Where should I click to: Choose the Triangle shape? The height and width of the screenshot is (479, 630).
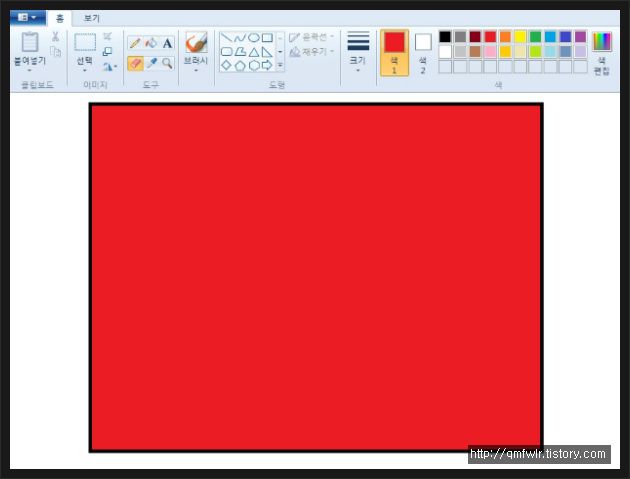[254, 52]
